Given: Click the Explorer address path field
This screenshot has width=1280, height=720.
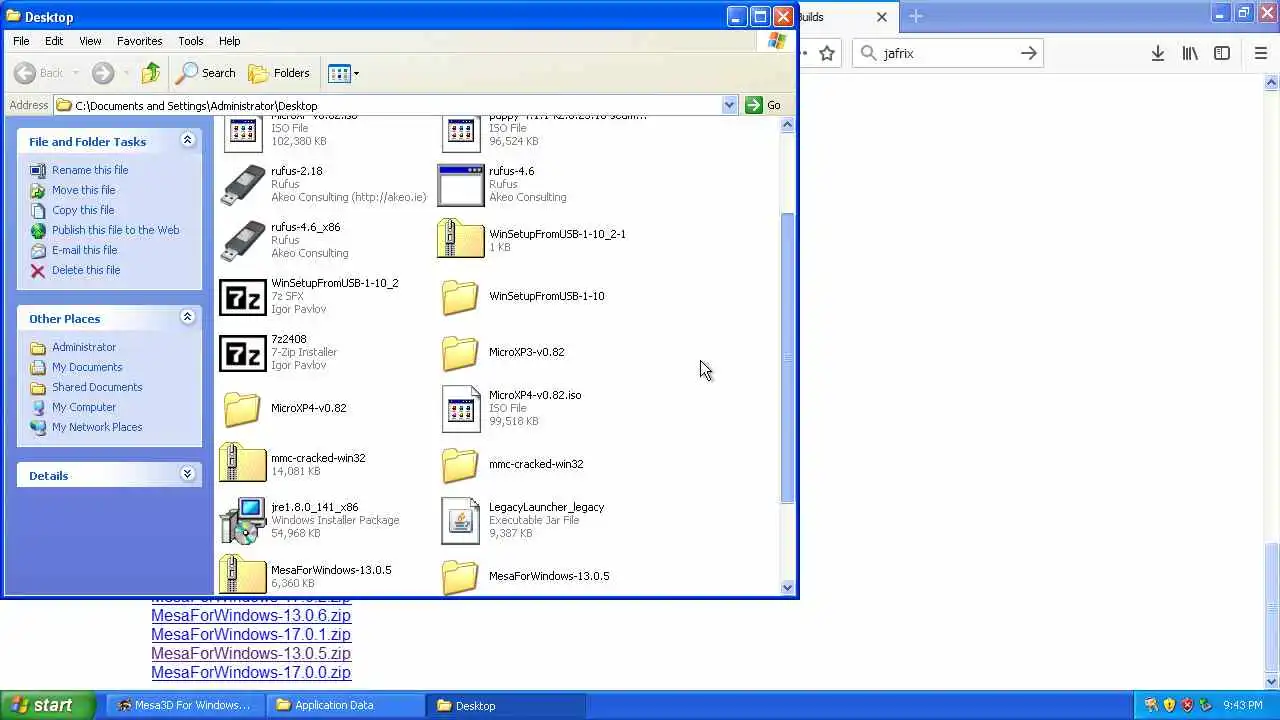Looking at the screenshot, I should click(x=396, y=105).
